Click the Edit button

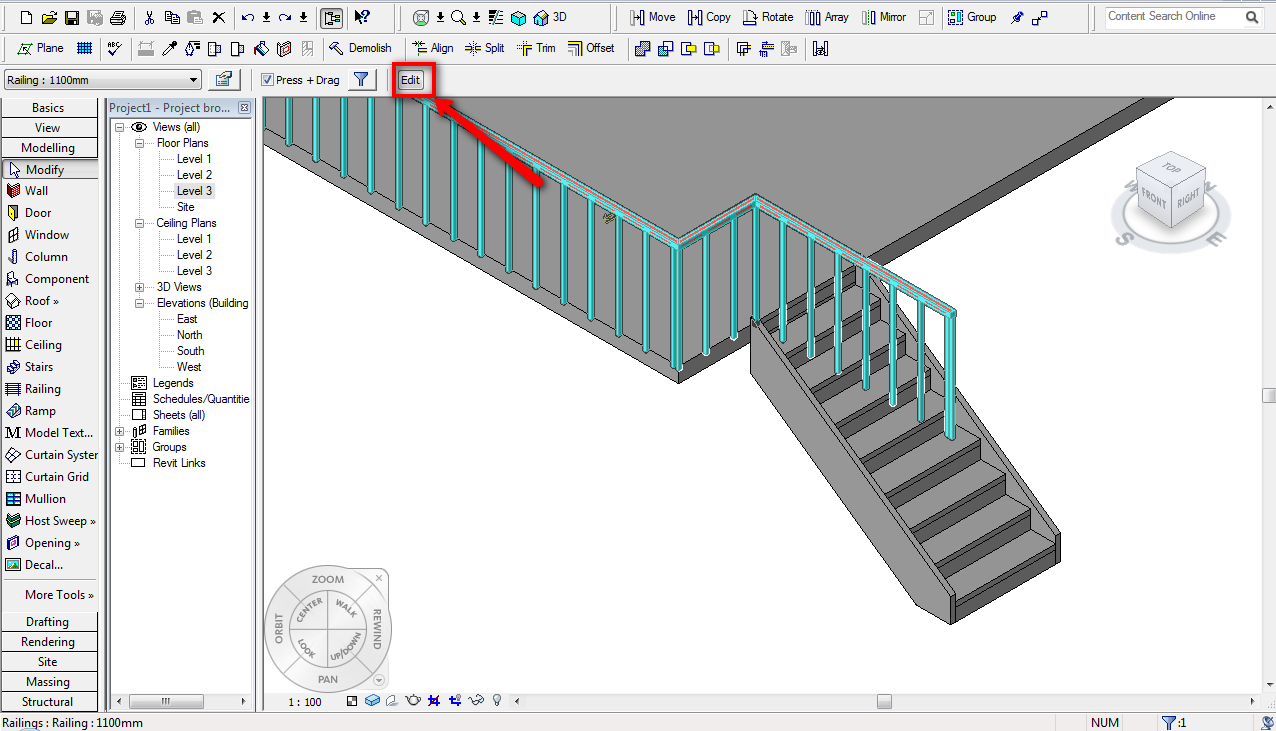[410, 80]
